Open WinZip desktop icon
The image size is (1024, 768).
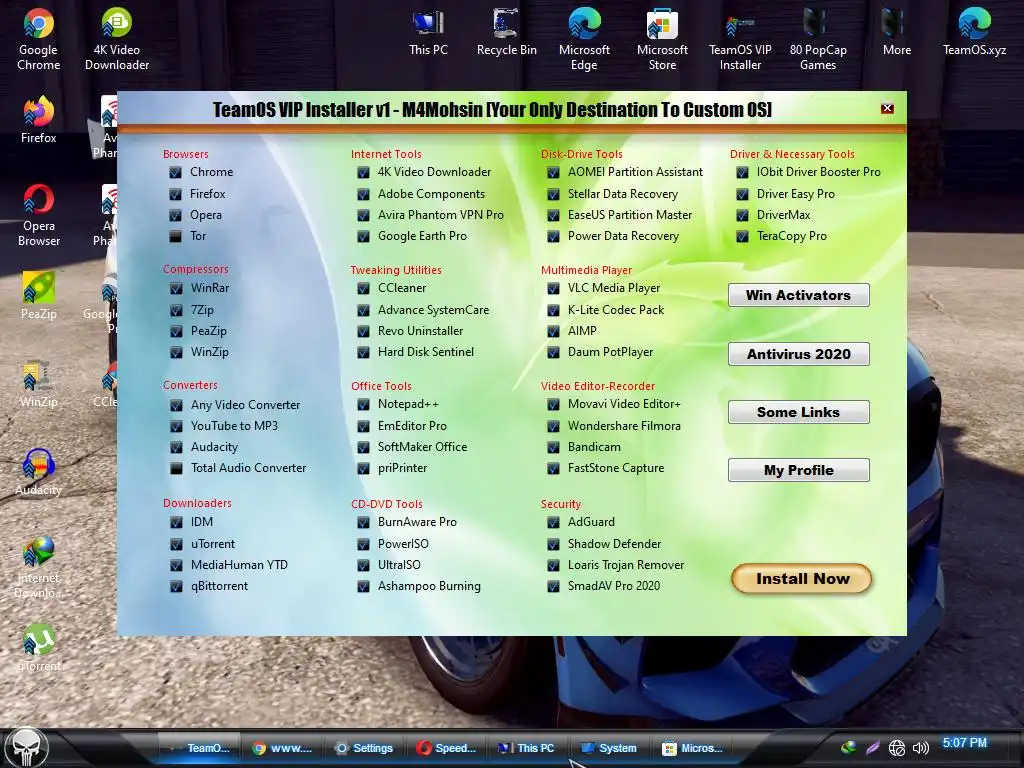tap(39, 384)
